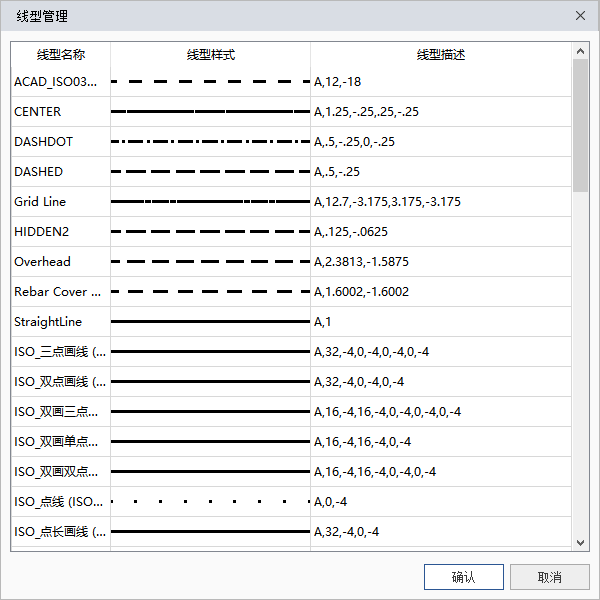Viewport: 600px width, 600px height.
Task: Click the scrollbar up arrow
Action: pyautogui.click(x=580, y=51)
